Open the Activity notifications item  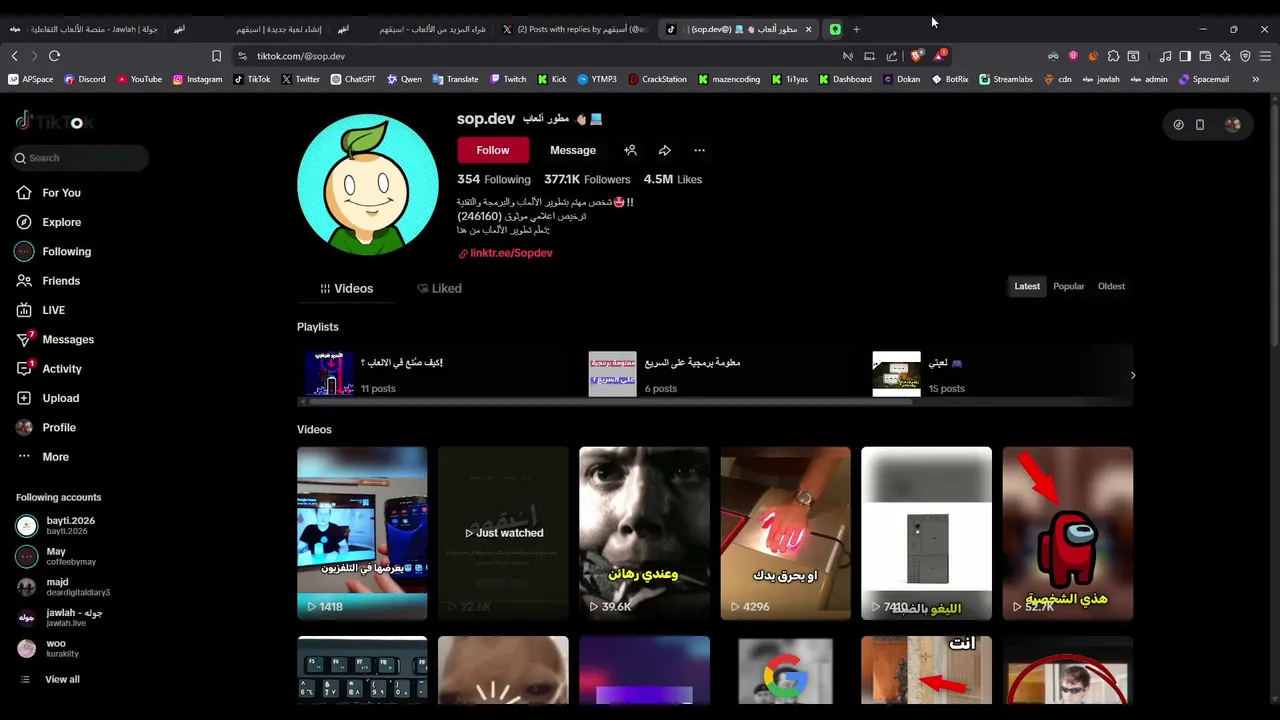click(x=49, y=368)
